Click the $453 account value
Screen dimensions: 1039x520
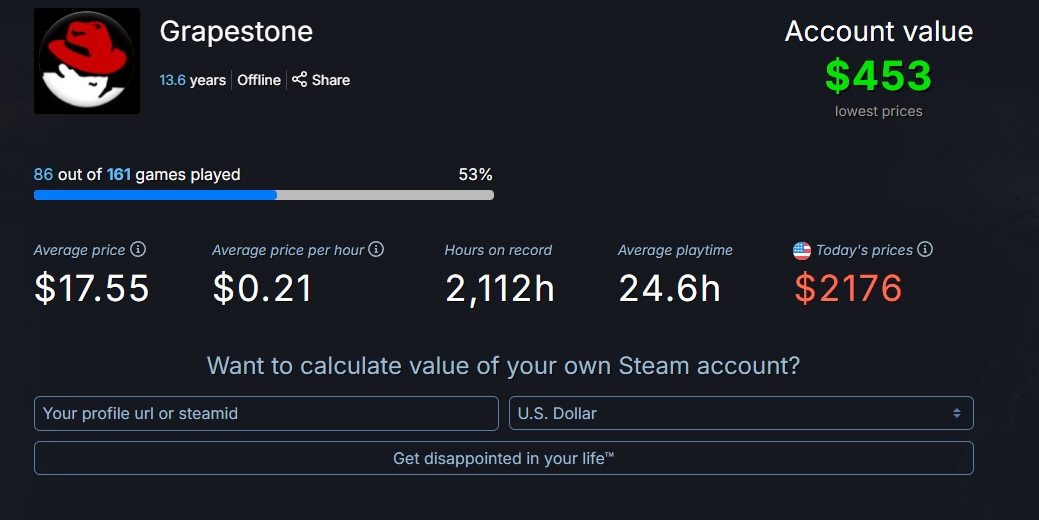pyautogui.click(x=879, y=76)
